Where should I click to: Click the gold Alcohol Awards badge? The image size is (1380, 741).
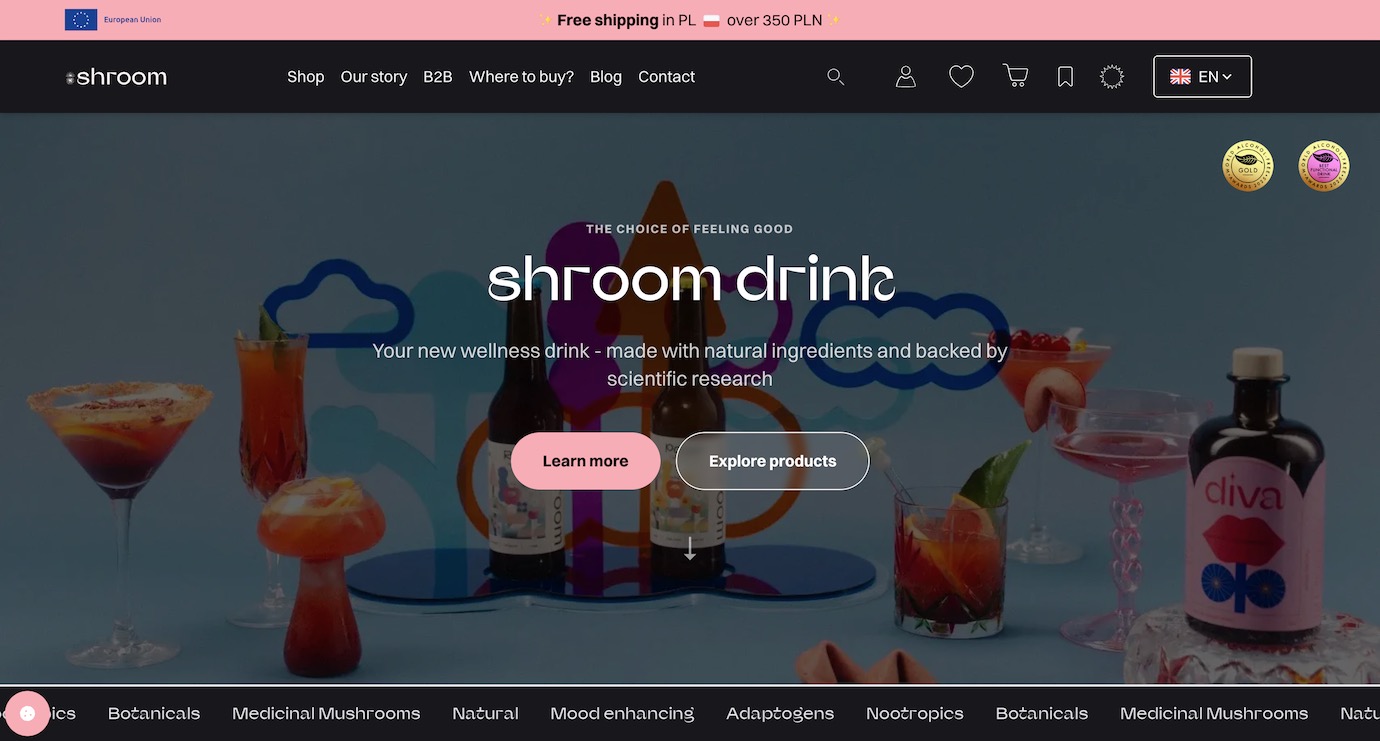tap(1247, 165)
